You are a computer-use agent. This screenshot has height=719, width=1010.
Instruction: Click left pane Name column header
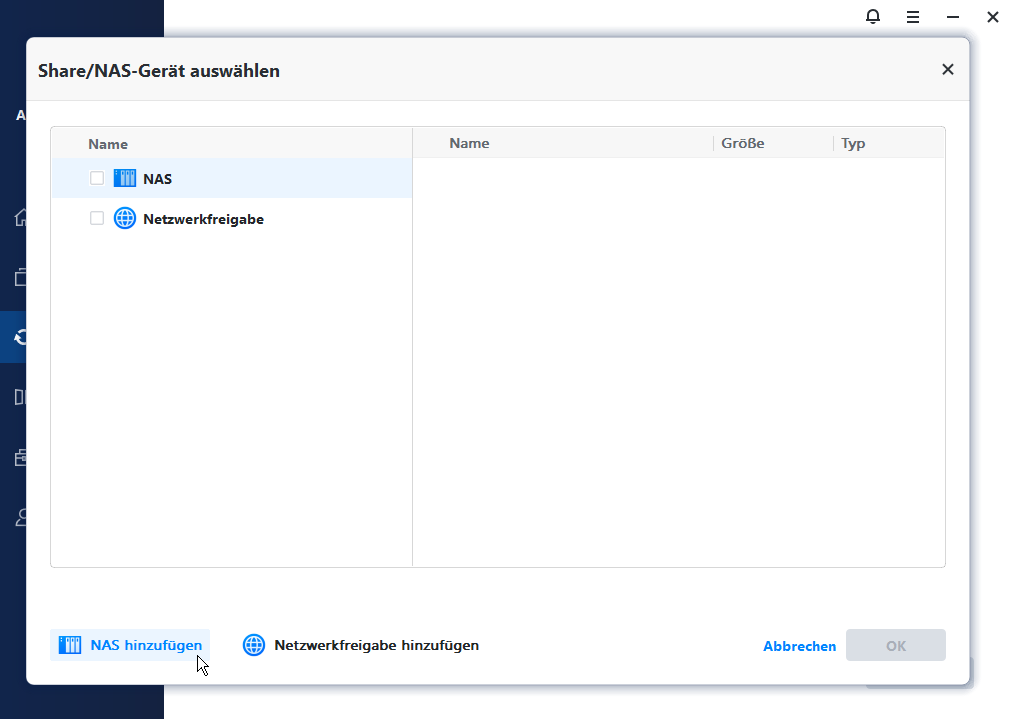click(108, 144)
